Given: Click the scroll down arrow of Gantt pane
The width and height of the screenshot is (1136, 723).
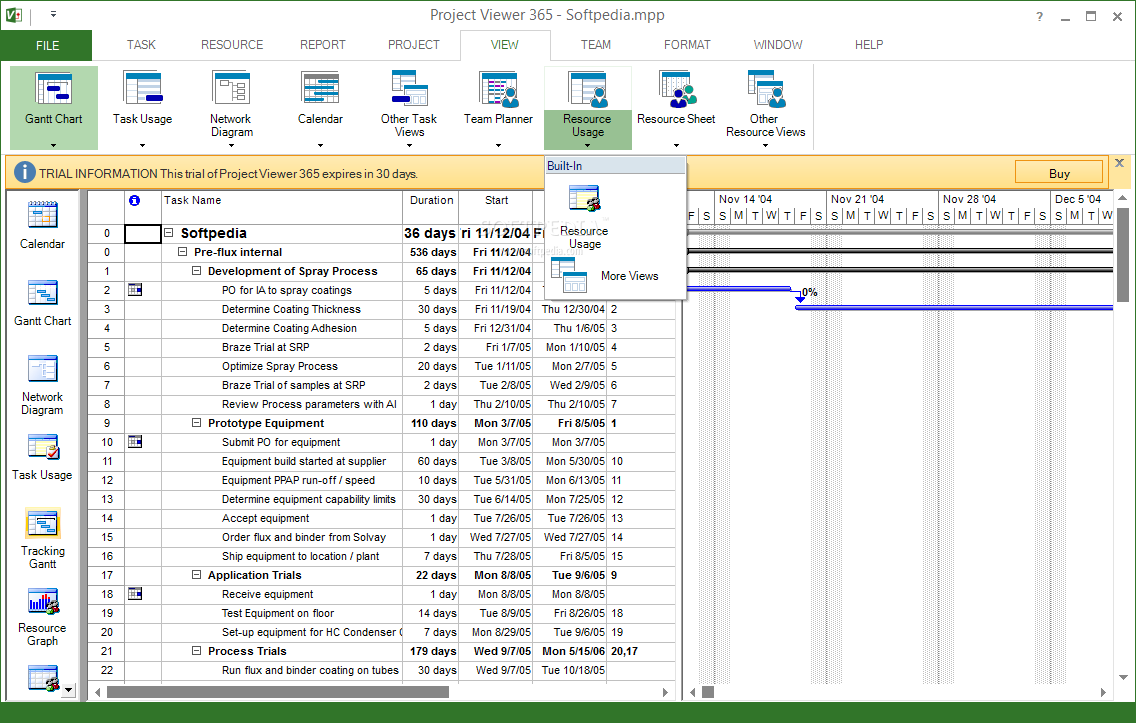Looking at the screenshot, I should click(1123, 677).
